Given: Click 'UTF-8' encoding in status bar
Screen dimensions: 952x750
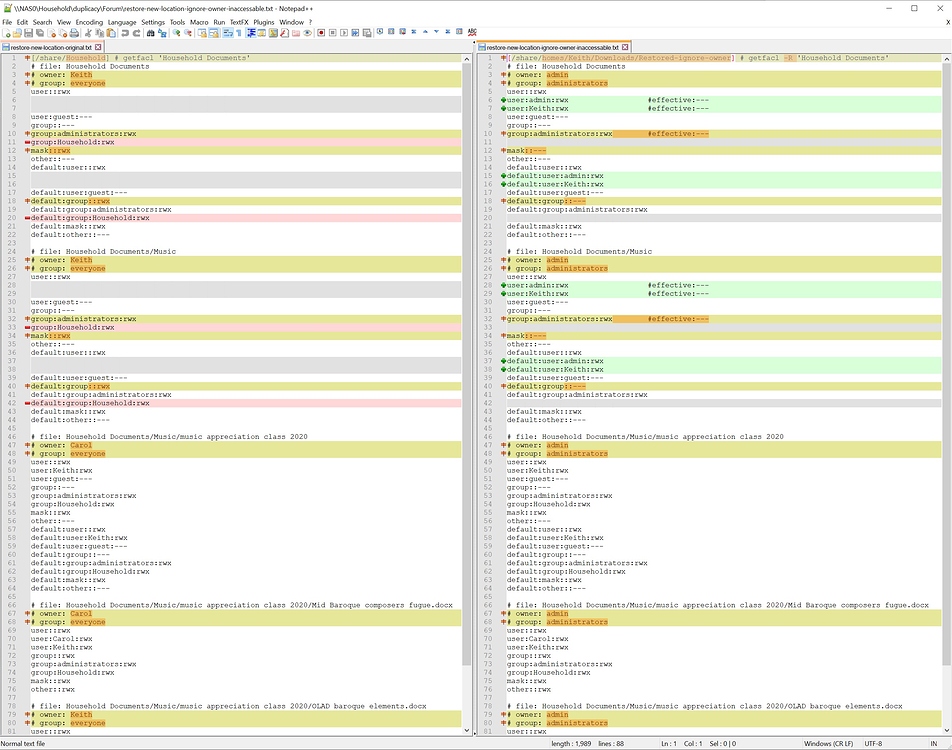Looking at the screenshot, I should point(873,743).
